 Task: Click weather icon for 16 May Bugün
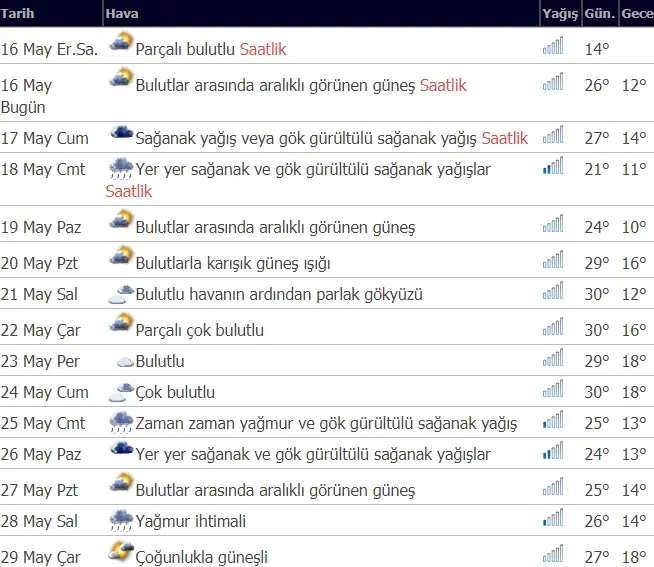point(121,78)
